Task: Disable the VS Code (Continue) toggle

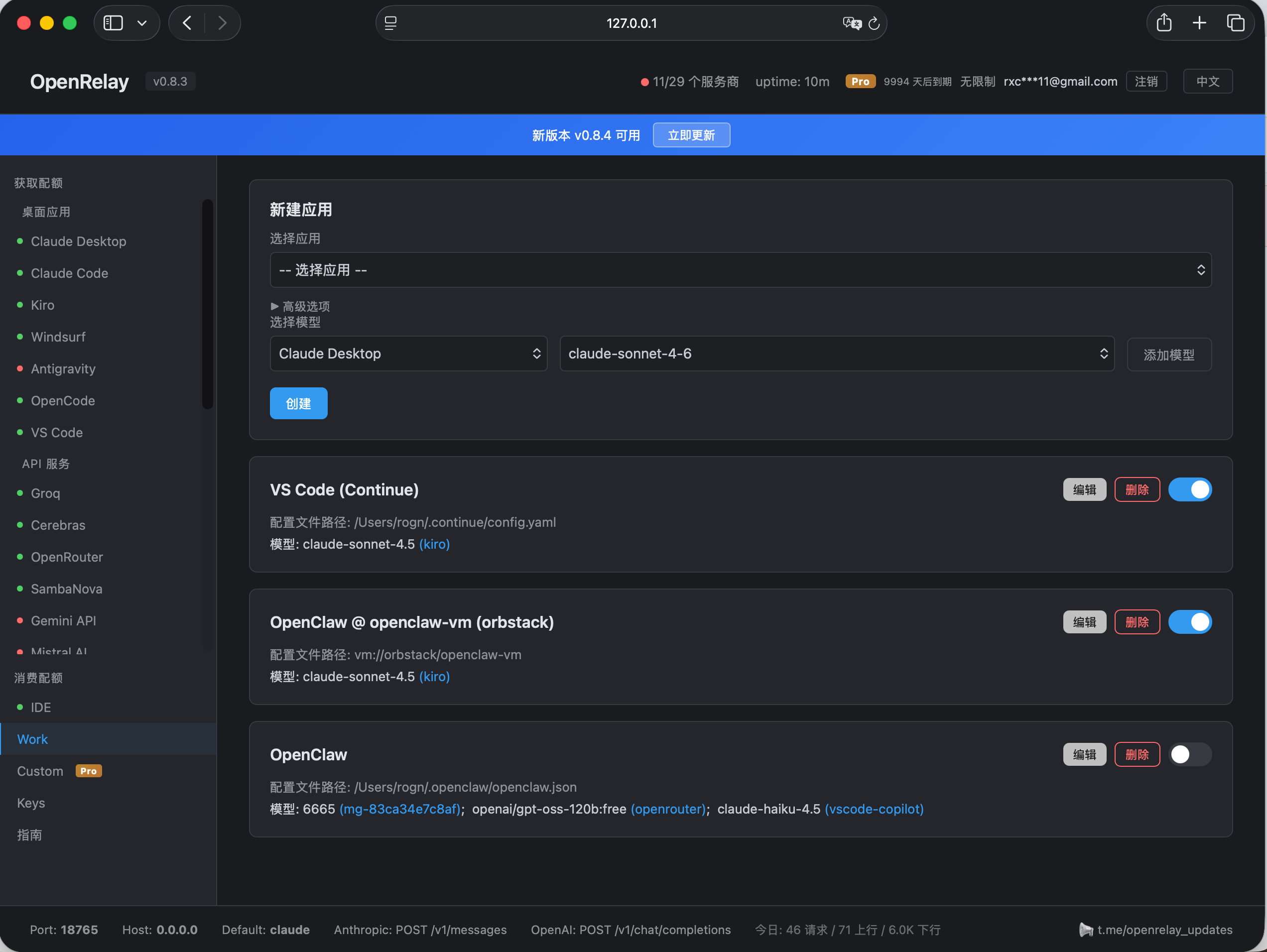Action: 1190,489
